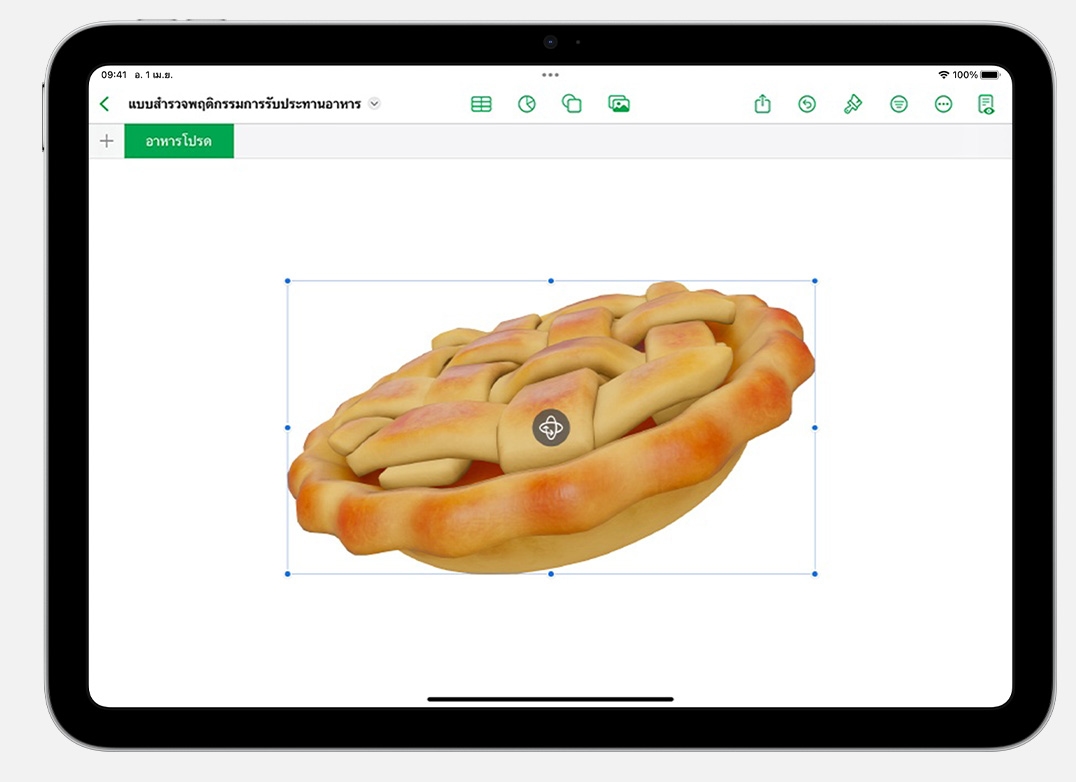1076x782 pixels.
Task: Open the organize and filter options
Action: 899,104
